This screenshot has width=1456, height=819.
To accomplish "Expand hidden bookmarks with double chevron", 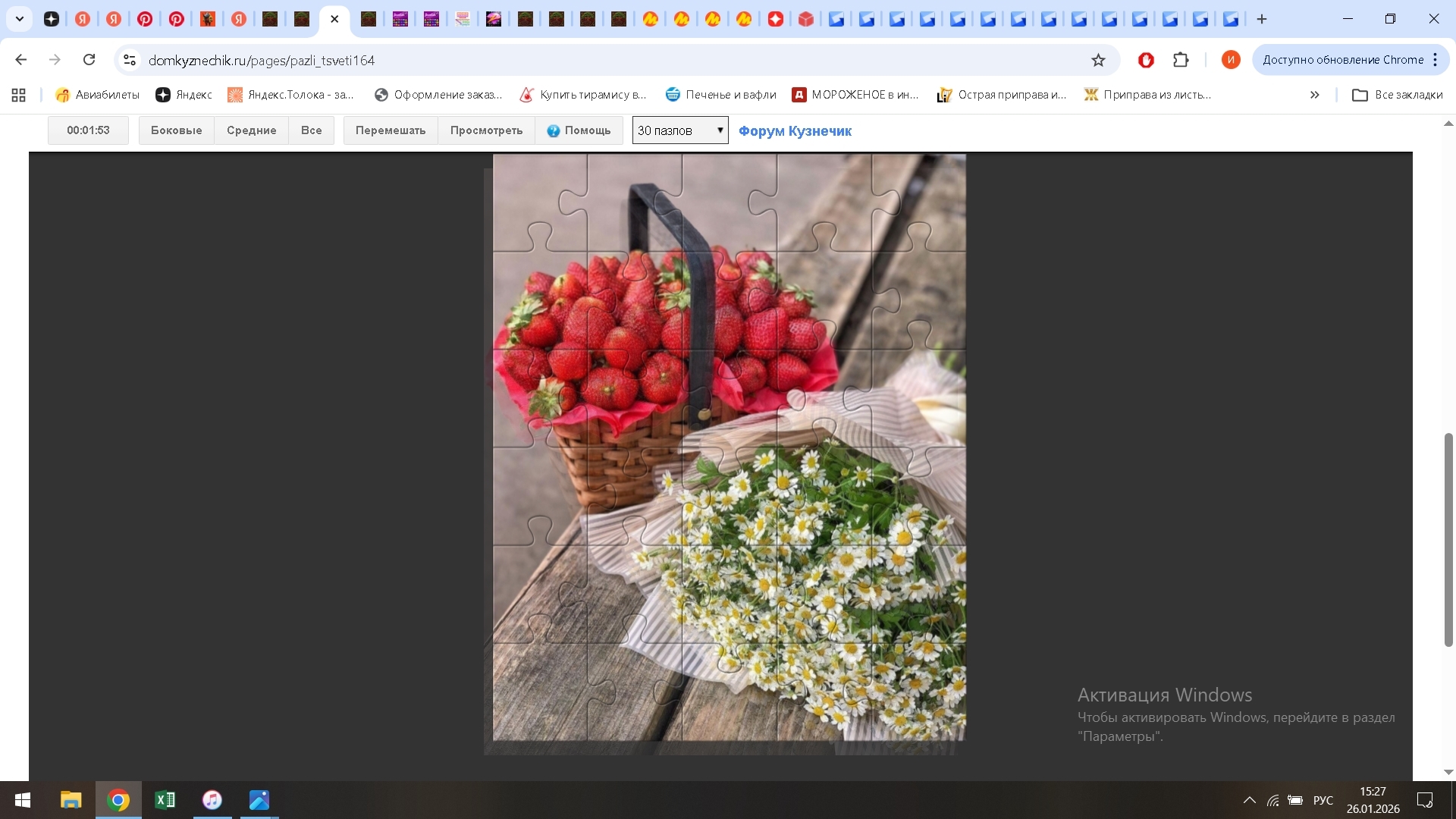I will coord(1314,95).
